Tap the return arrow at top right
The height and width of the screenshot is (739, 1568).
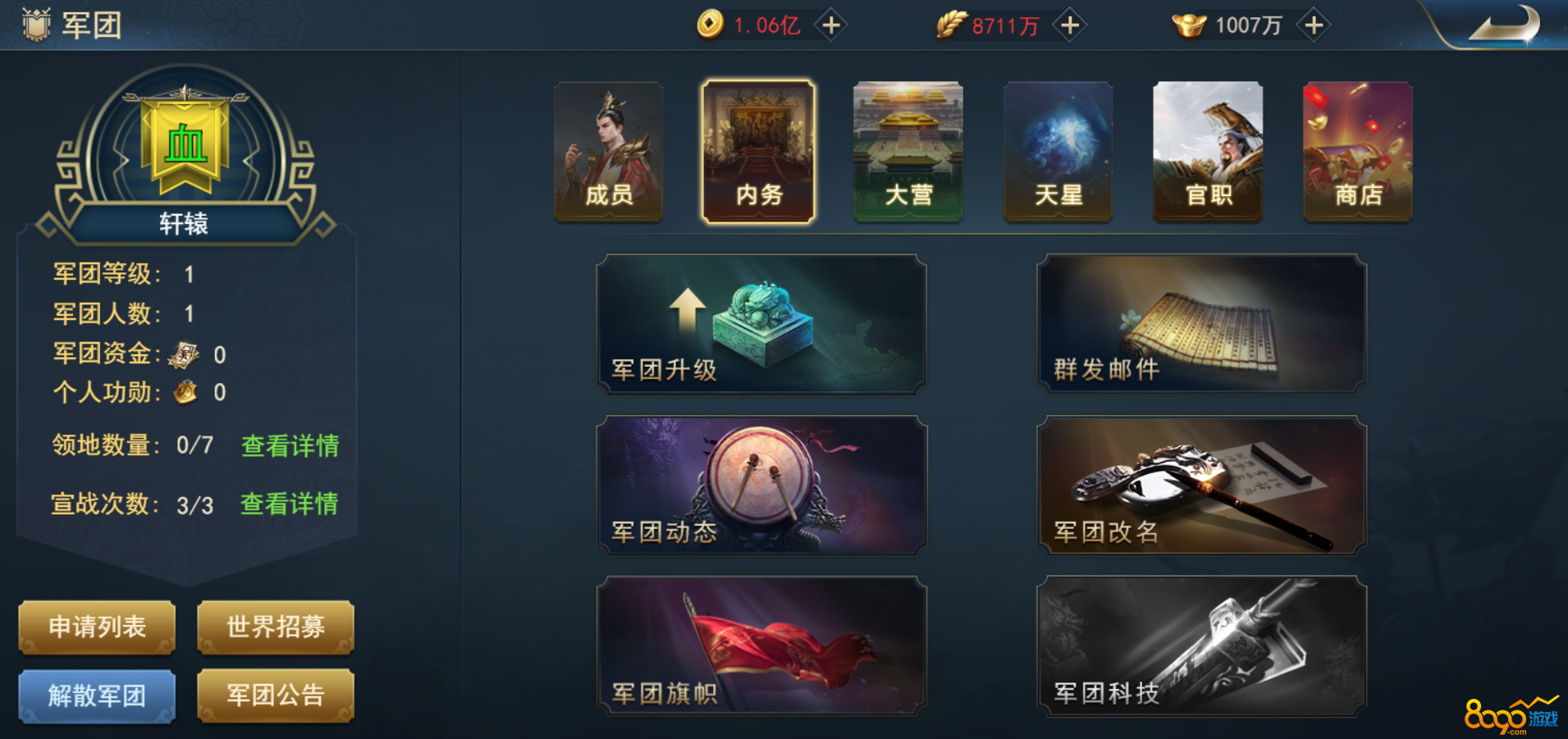[x=1506, y=25]
